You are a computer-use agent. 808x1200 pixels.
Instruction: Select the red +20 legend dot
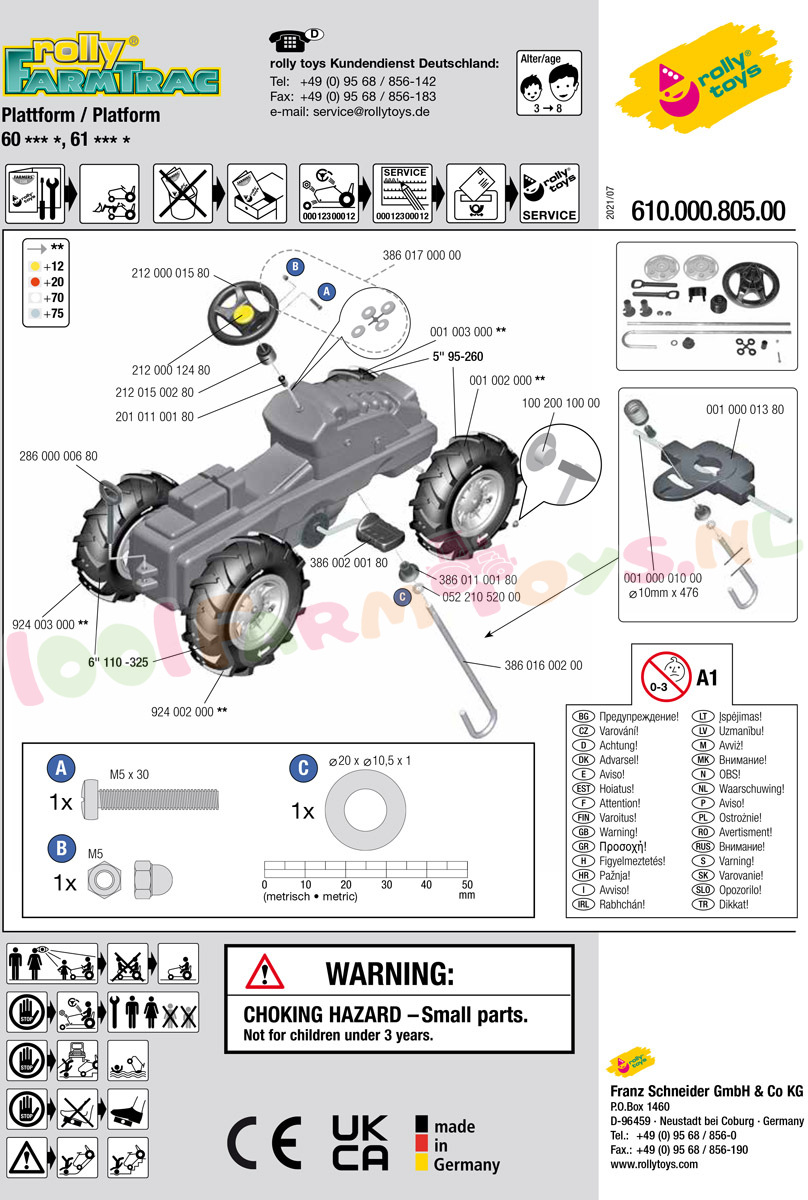(35, 282)
